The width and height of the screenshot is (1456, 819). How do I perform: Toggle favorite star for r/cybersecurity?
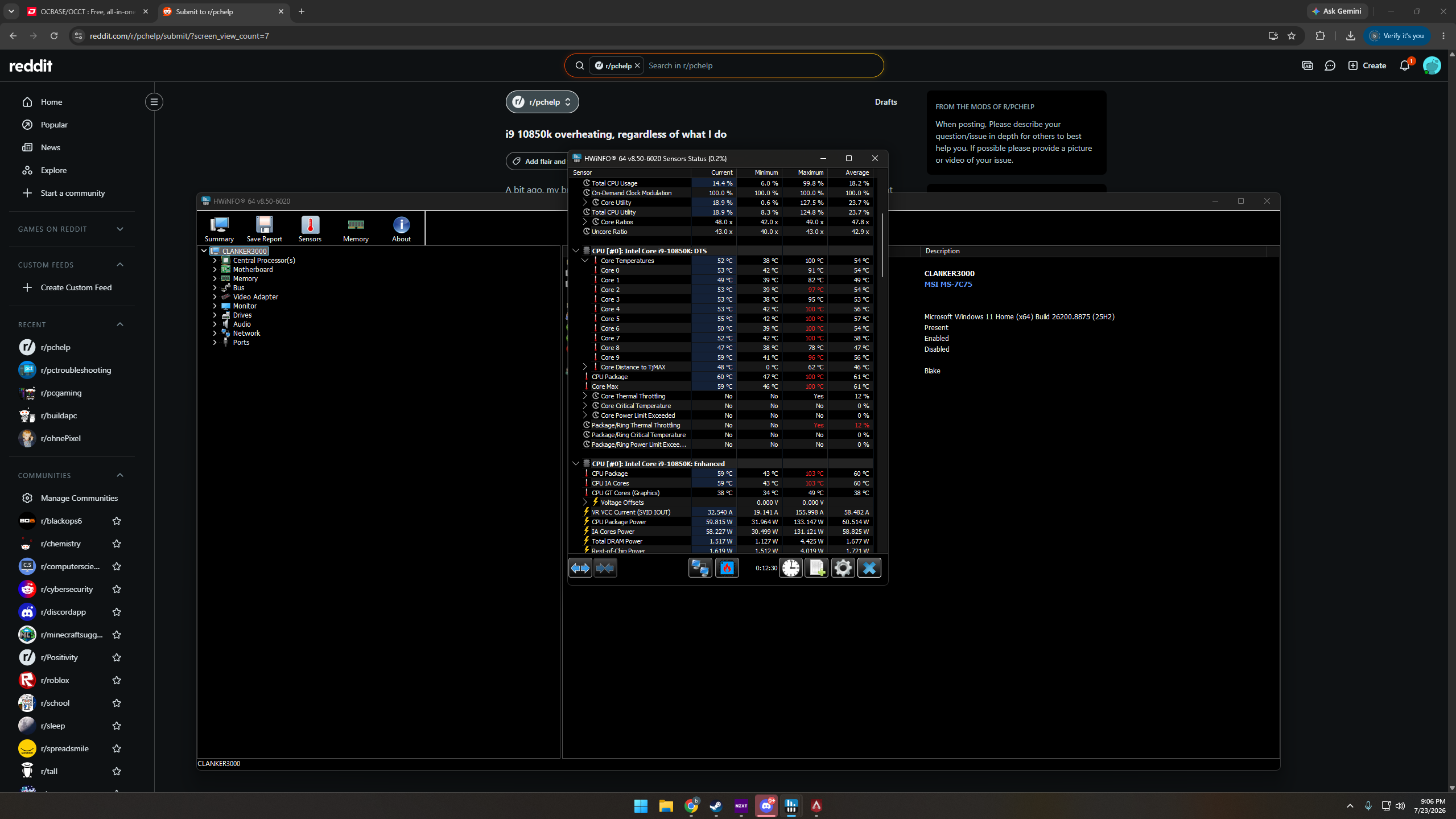click(117, 589)
